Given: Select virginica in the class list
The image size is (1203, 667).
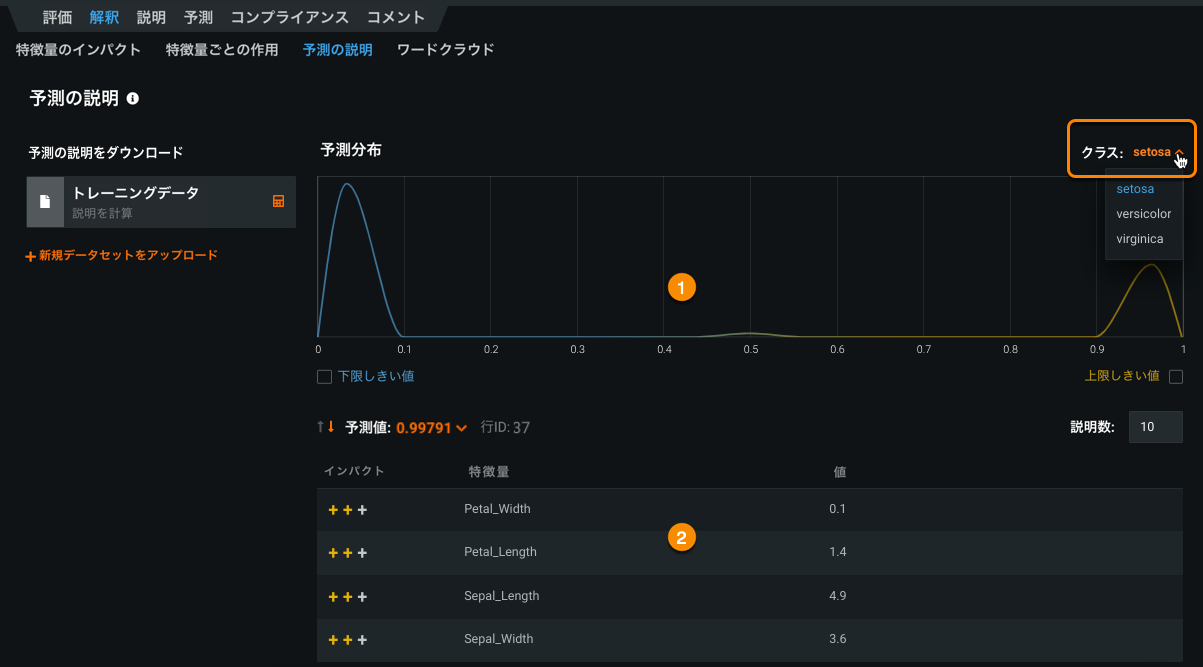Looking at the screenshot, I should tap(1139, 239).
